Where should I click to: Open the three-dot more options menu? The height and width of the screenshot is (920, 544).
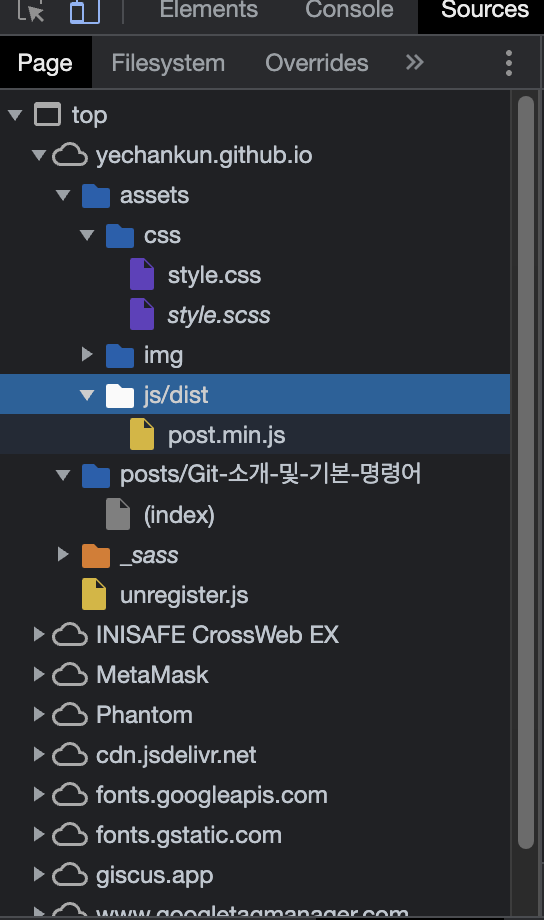click(x=509, y=63)
